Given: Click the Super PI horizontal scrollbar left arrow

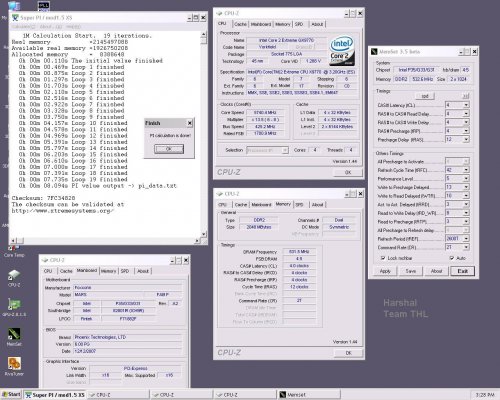Looking at the screenshot, I should click(x=14, y=240).
